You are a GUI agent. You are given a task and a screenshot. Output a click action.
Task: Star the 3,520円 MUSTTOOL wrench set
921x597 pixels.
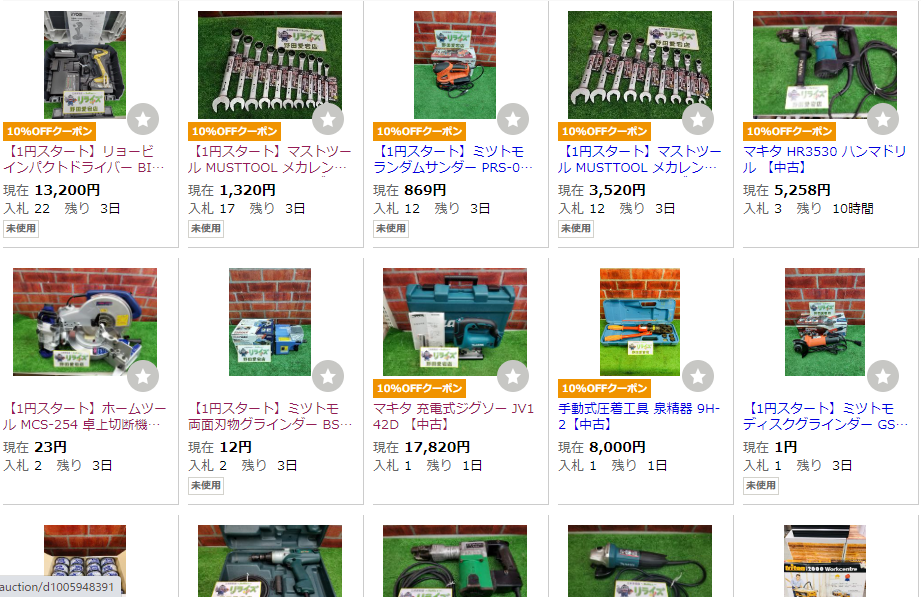tap(698, 119)
